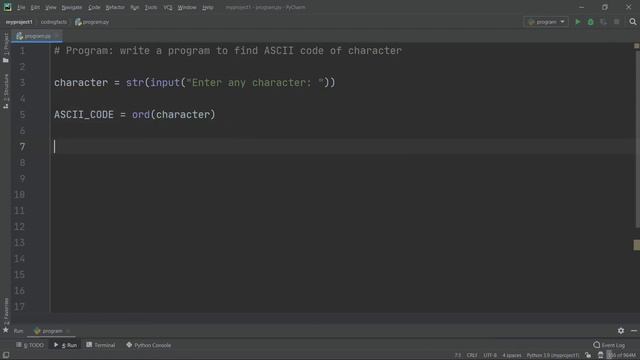640x360 pixels.
Task: Click program.py breadcrumb in navigation bar
Action: pyautogui.click(x=92, y=22)
